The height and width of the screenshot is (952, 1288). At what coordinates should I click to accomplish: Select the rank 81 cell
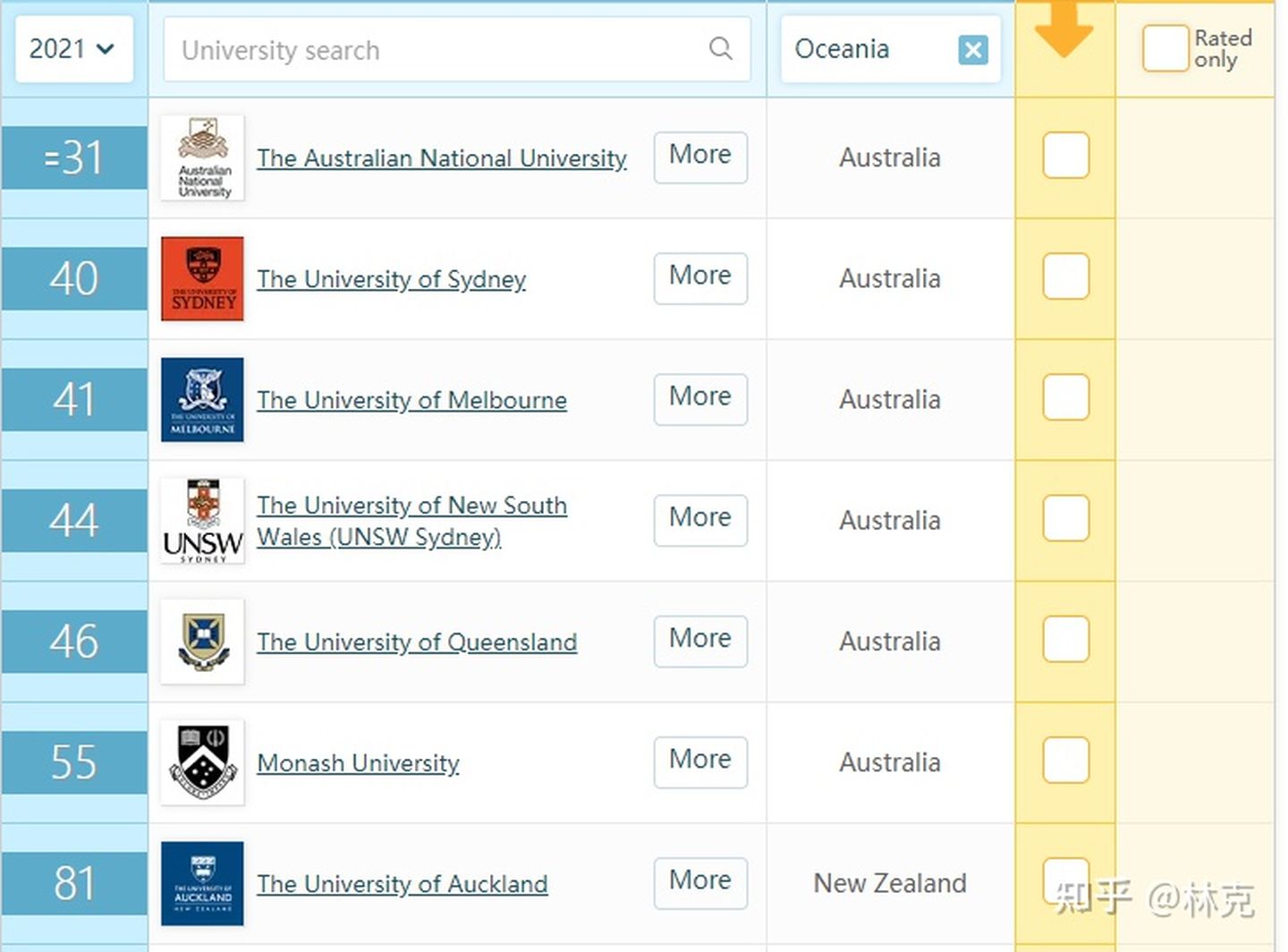pyautogui.click(x=74, y=883)
